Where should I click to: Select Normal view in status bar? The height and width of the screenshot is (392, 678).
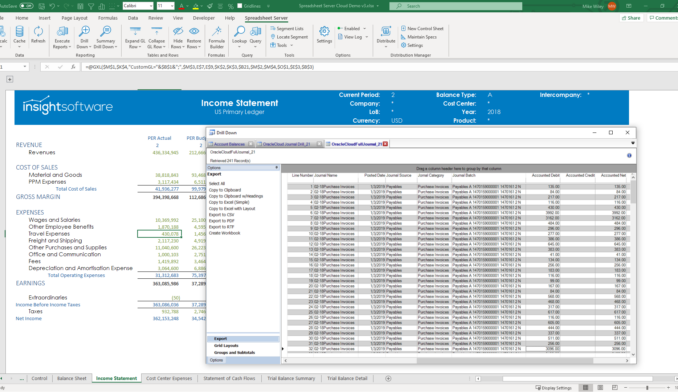[585, 388]
